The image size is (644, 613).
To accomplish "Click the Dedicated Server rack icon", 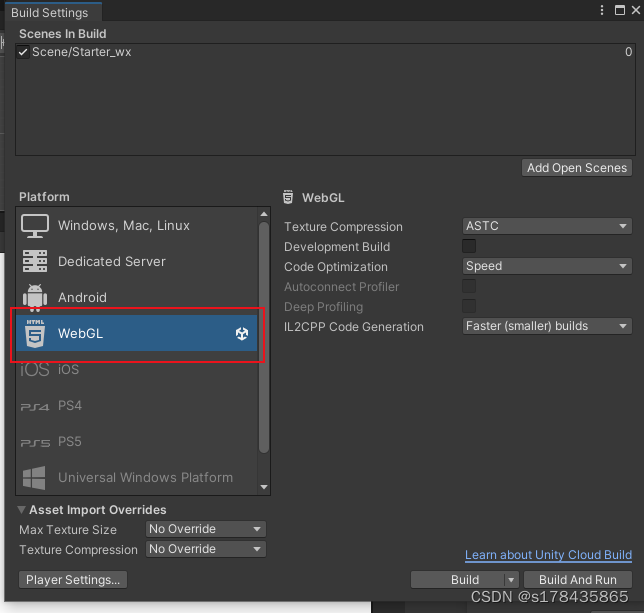I will 35,261.
